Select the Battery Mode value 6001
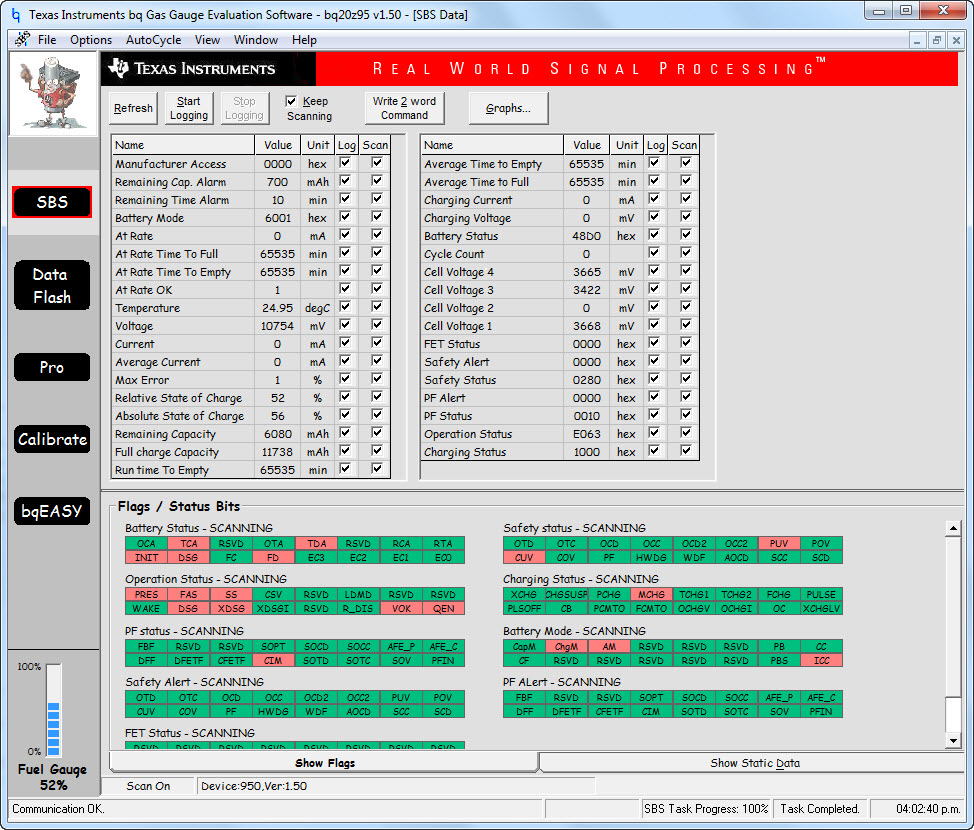This screenshot has width=974, height=830. click(x=277, y=218)
